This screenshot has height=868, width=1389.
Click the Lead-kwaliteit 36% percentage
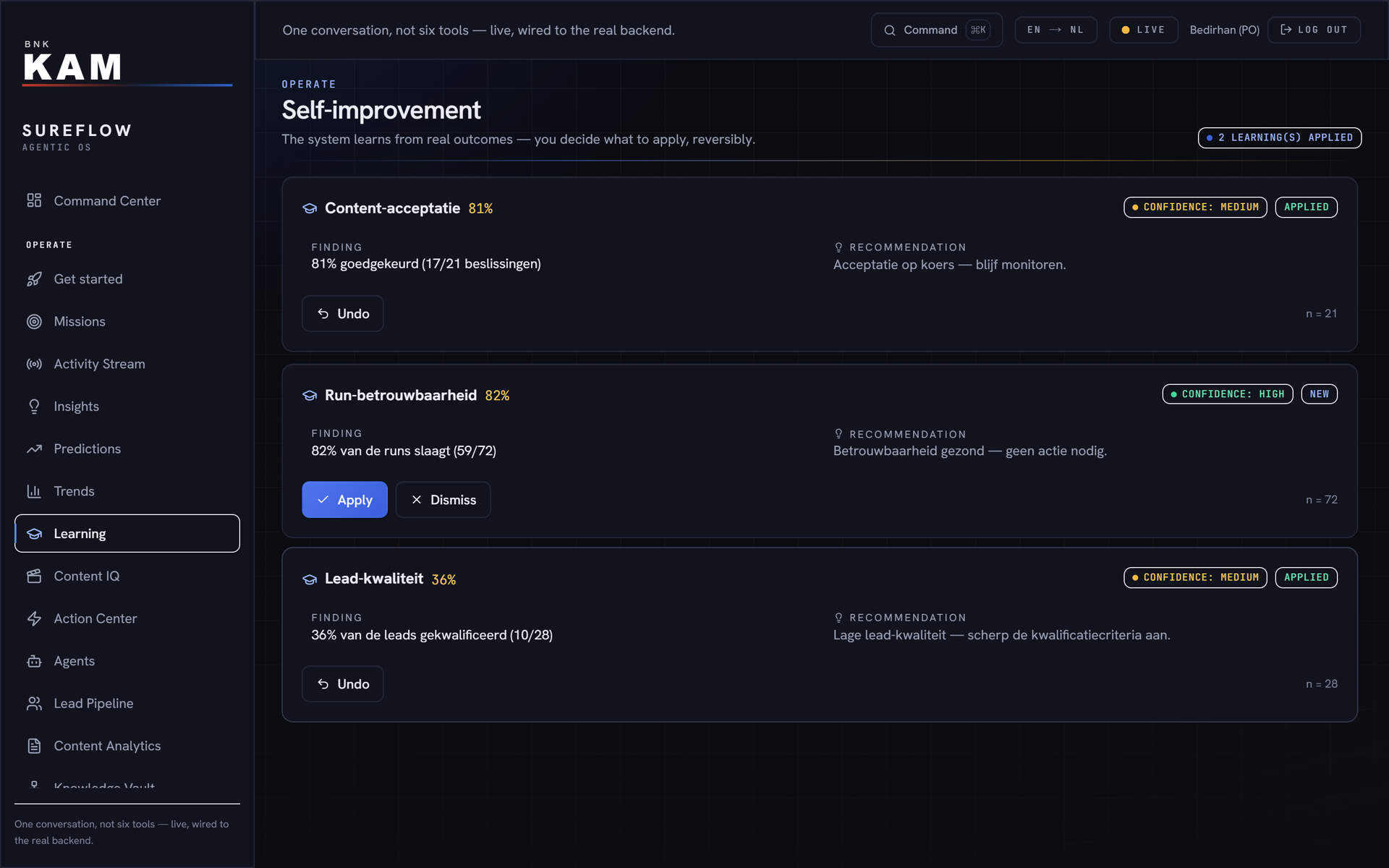click(x=443, y=580)
